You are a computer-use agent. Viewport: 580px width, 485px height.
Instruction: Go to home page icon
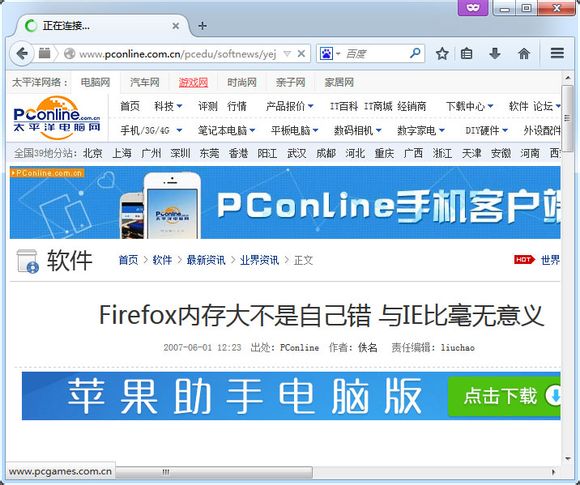pos(523,54)
